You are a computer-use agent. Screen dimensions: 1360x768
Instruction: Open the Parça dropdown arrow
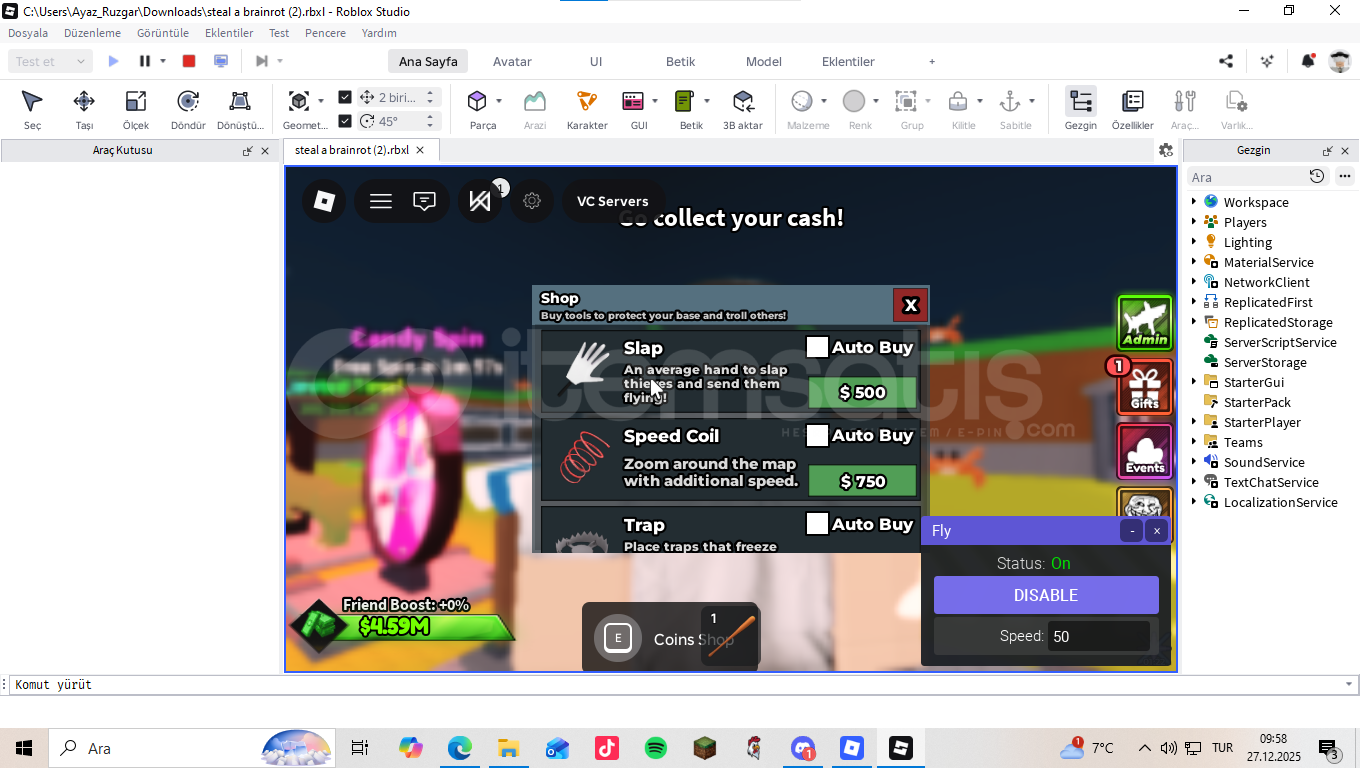point(499,101)
